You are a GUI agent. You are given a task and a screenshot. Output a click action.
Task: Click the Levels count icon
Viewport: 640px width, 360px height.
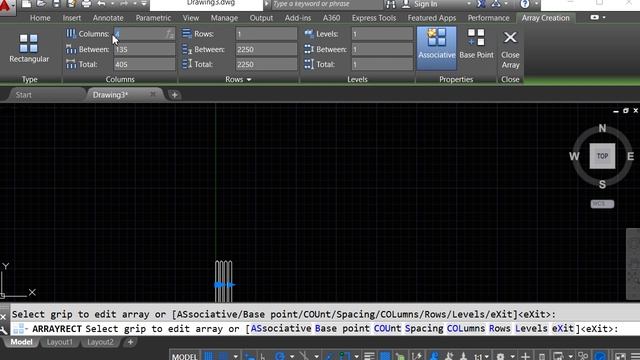pos(309,33)
